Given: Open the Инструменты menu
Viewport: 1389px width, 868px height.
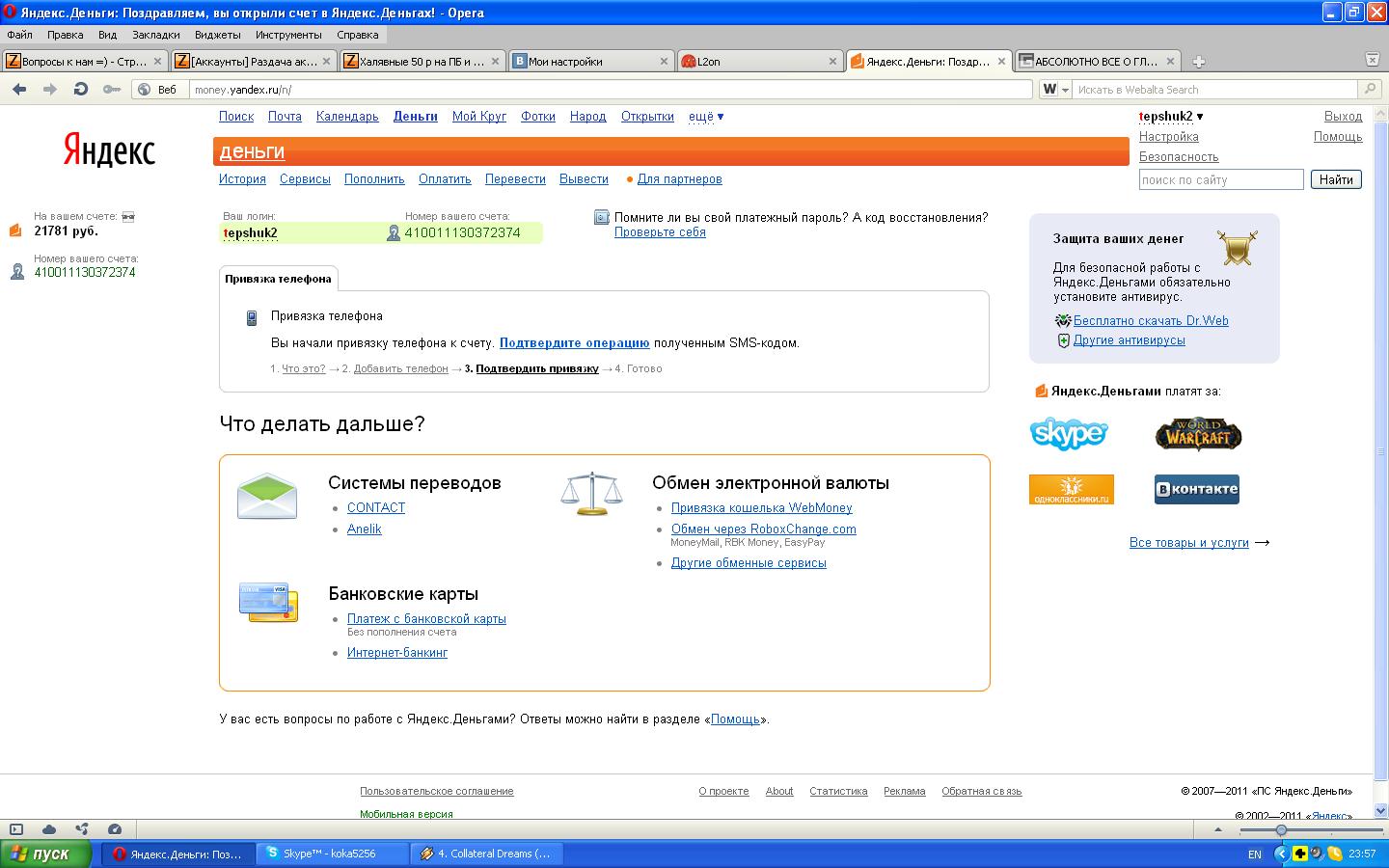Looking at the screenshot, I should [x=288, y=35].
